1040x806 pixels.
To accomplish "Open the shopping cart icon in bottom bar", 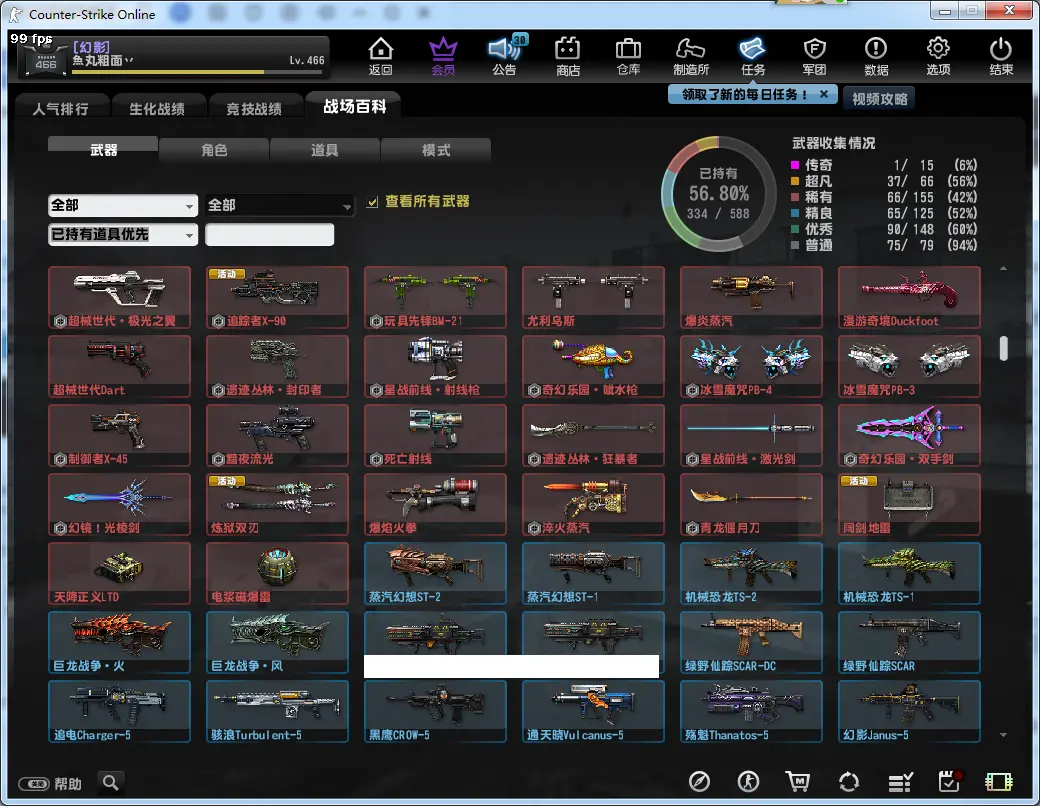I will pyautogui.click(x=798, y=781).
